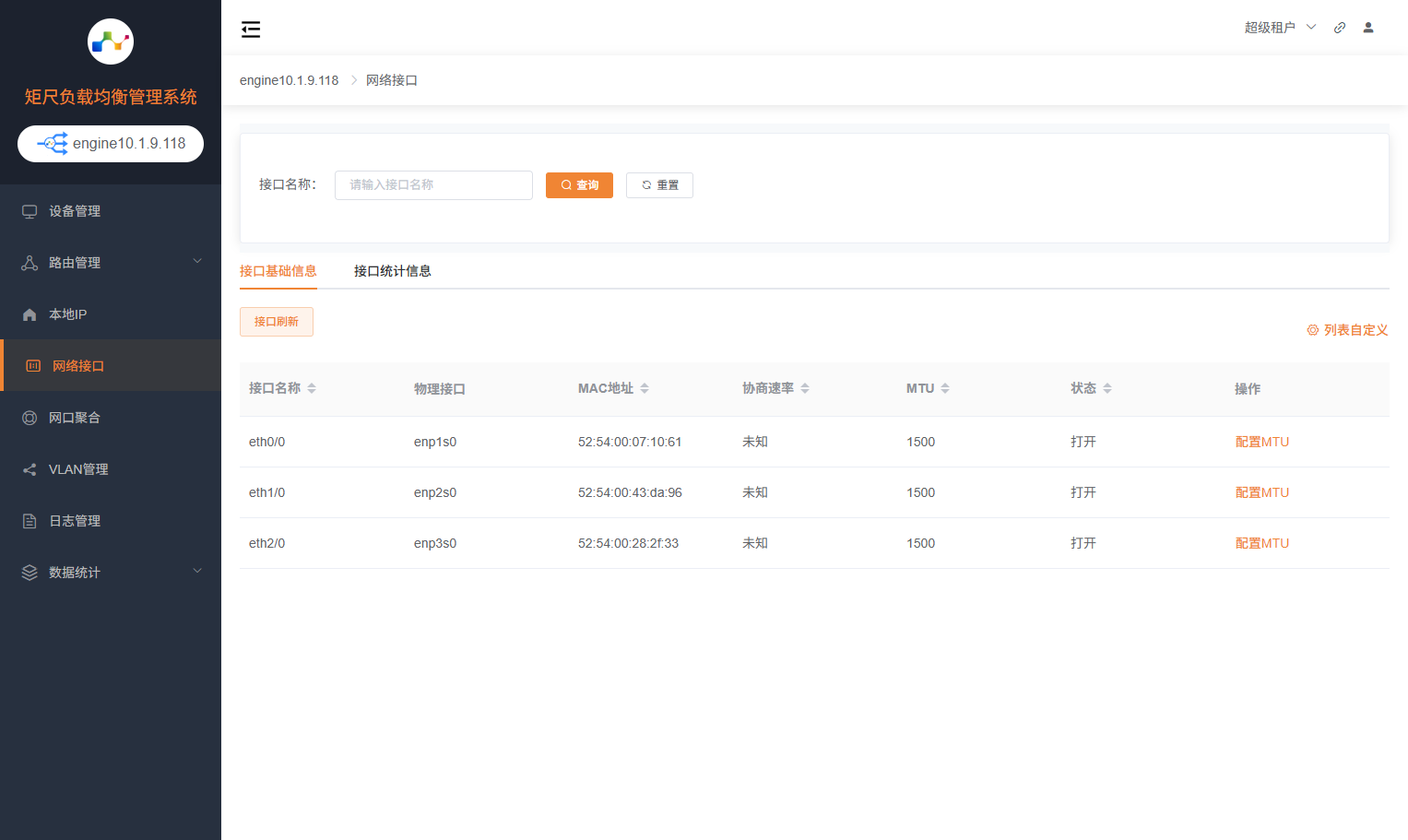
Task: Collapse the sidebar with the hamburger icon
Action: click(x=251, y=30)
